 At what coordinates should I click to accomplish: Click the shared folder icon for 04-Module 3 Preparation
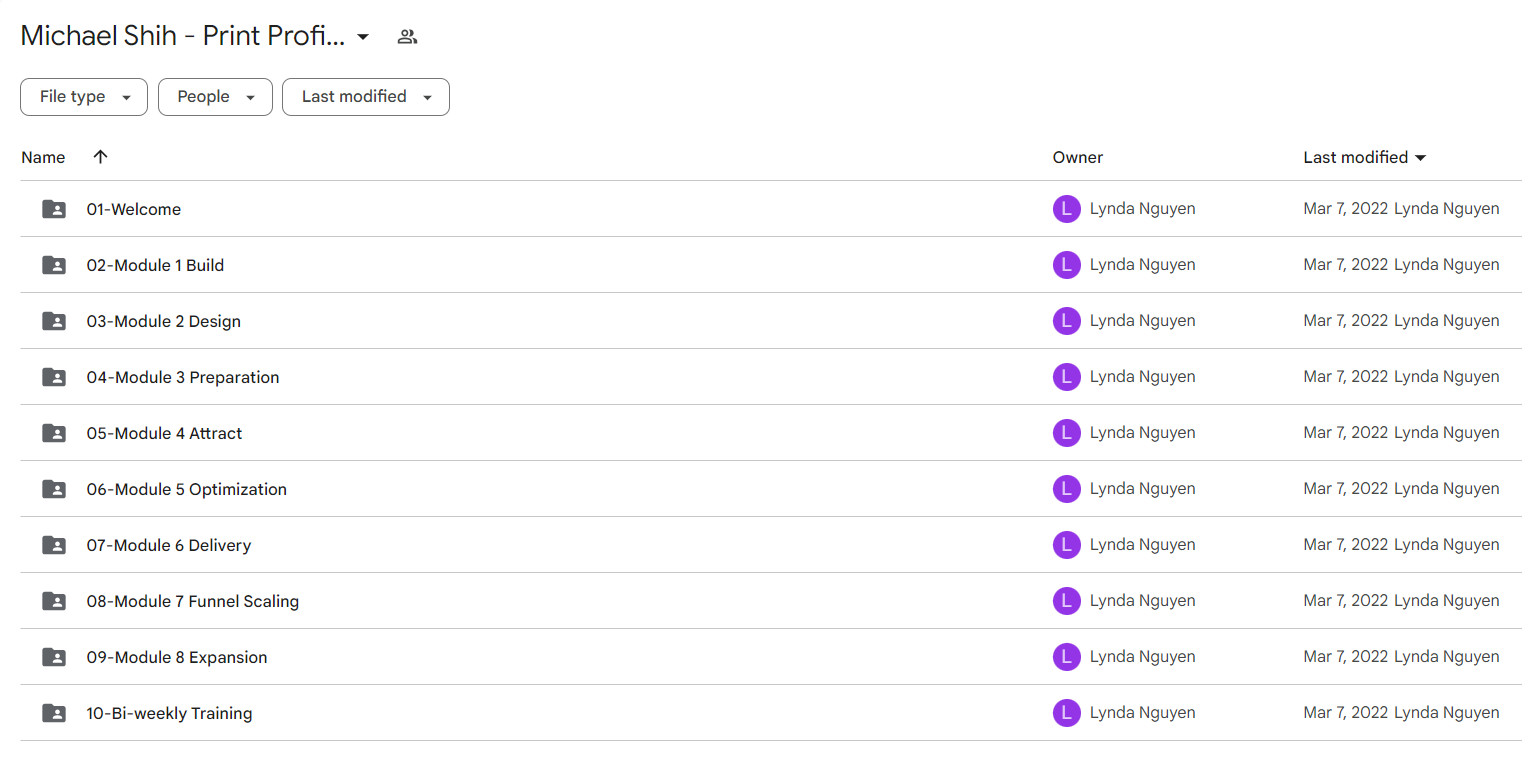point(54,377)
